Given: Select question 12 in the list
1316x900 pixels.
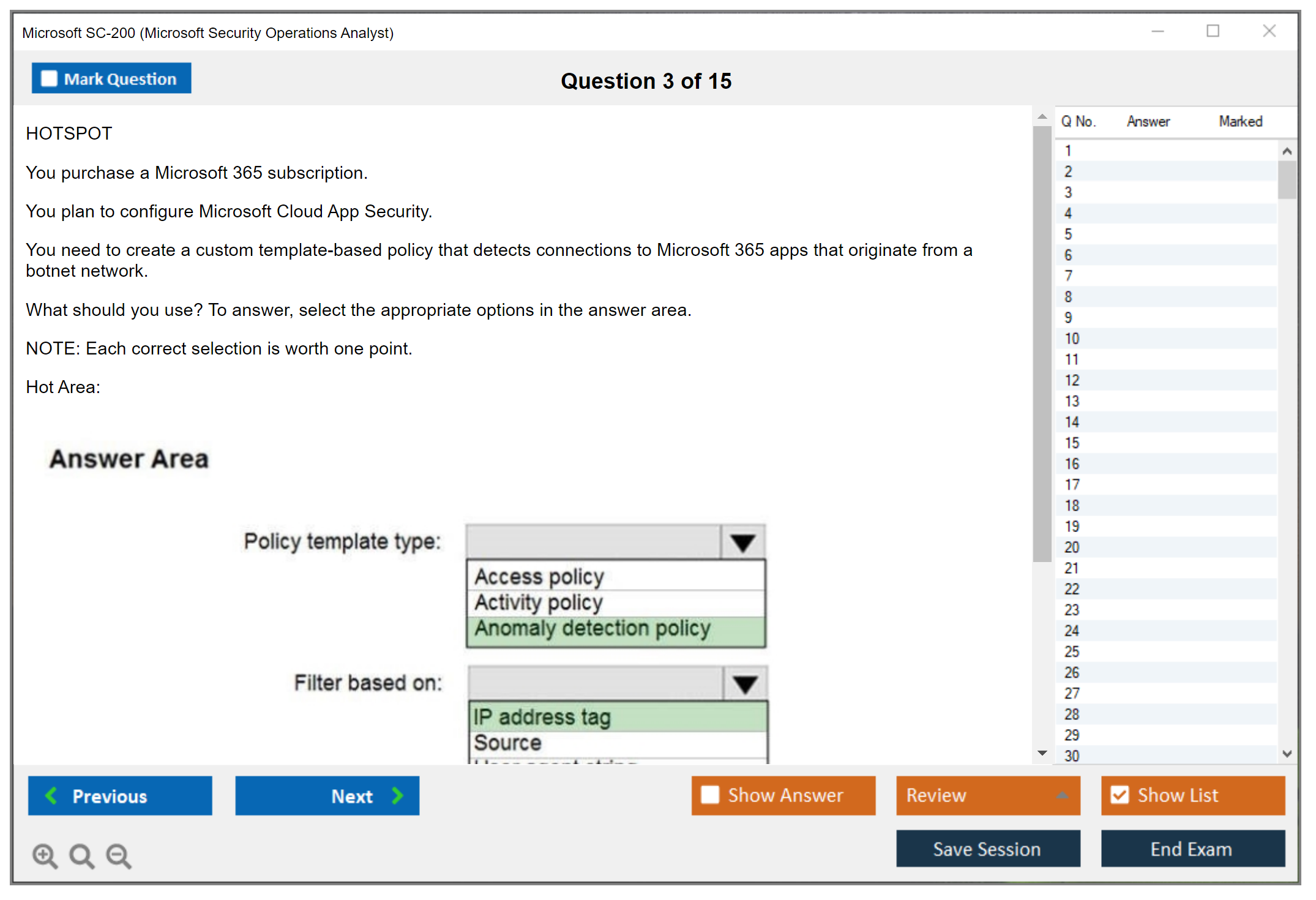Looking at the screenshot, I should click(x=1072, y=380).
